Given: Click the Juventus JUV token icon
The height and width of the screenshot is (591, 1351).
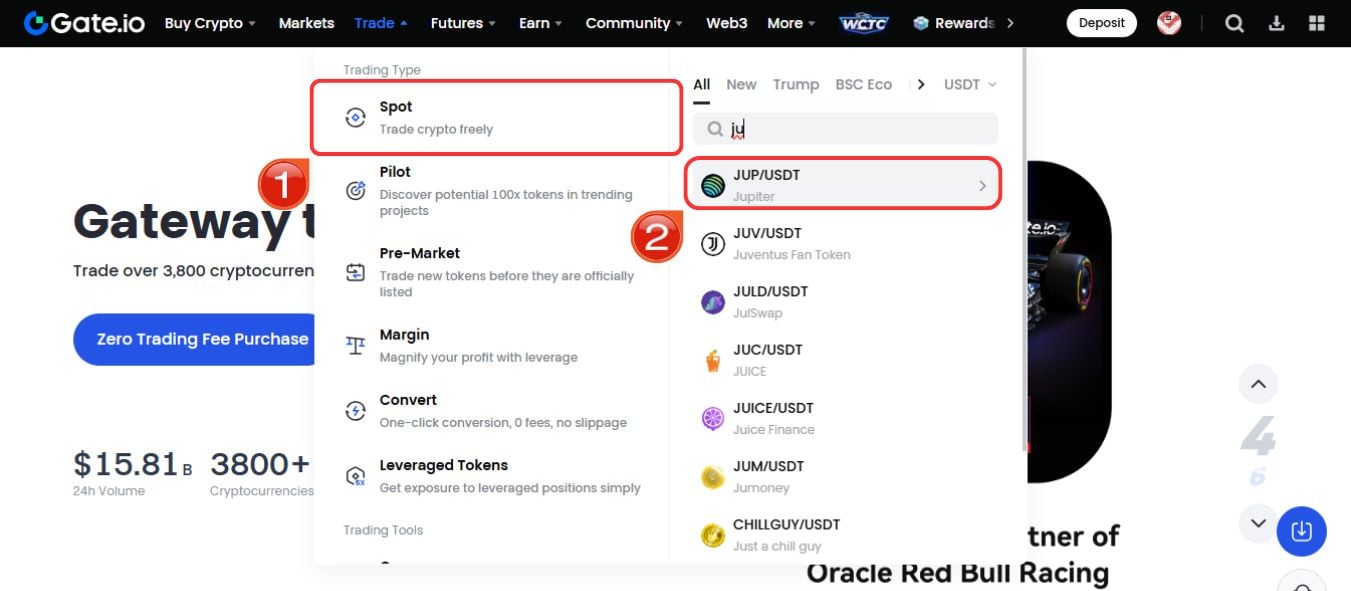Looking at the screenshot, I should click(713, 244).
